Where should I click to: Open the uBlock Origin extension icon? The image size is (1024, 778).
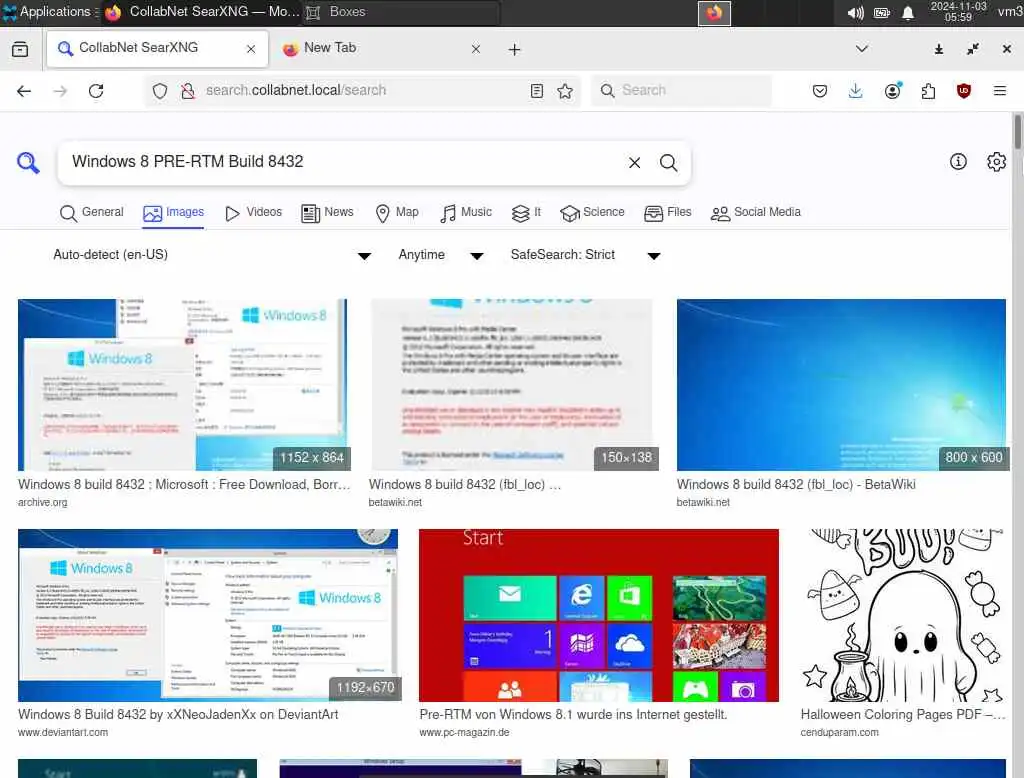click(963, 91)
